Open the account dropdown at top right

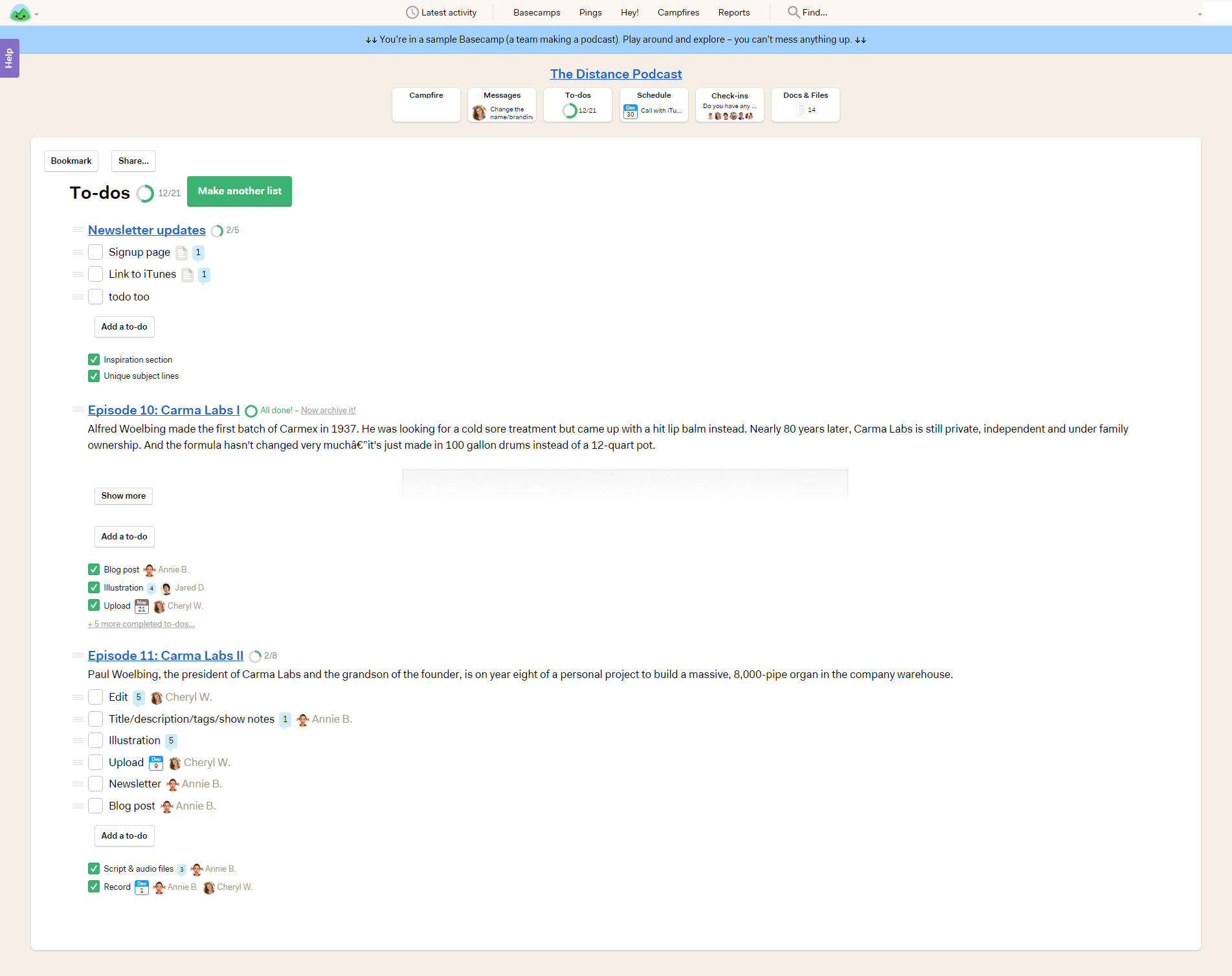pyautogui.click(x=1200, y=14)
